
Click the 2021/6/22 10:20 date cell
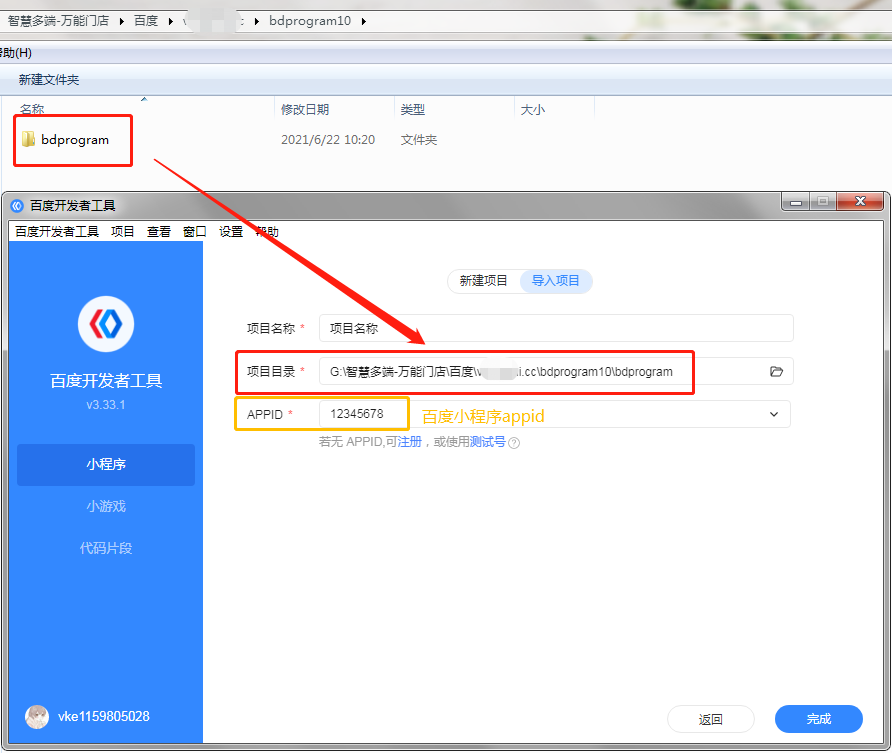point(328,140)
